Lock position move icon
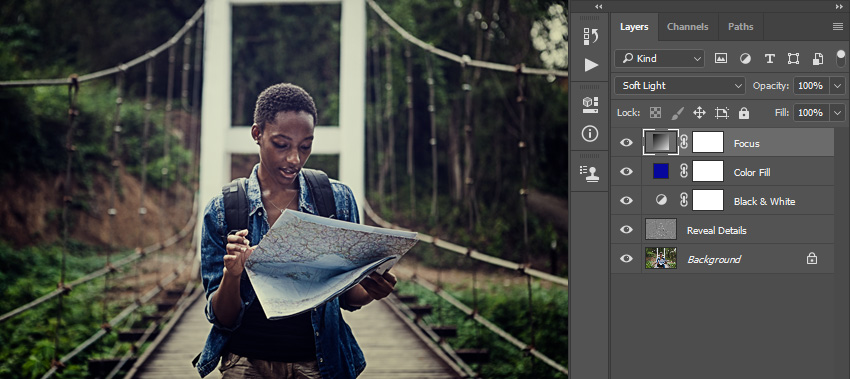This screenshot has width=850, height=379. 699,113
